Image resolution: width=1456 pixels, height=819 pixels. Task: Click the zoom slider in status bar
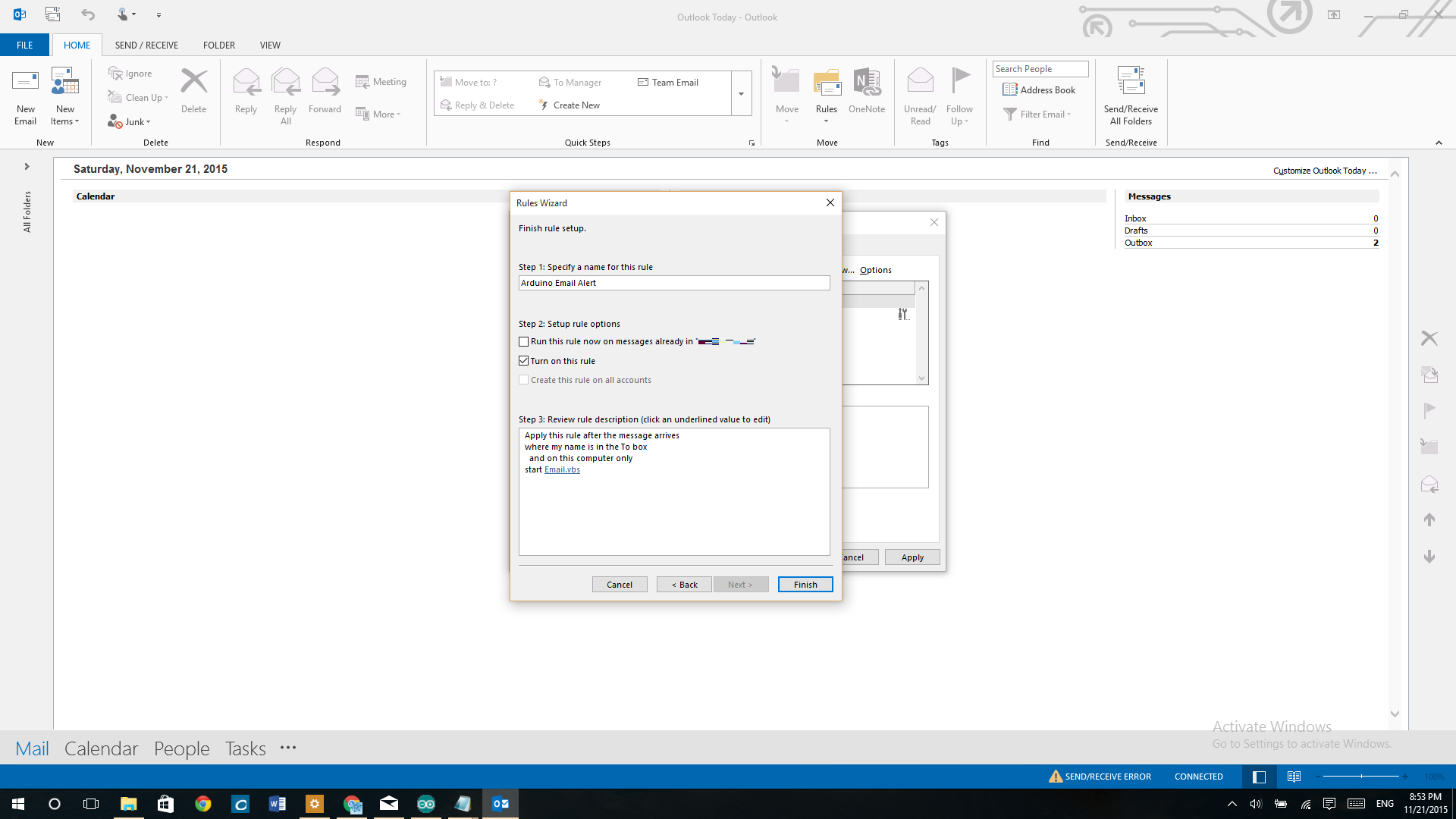(1361, 777)
